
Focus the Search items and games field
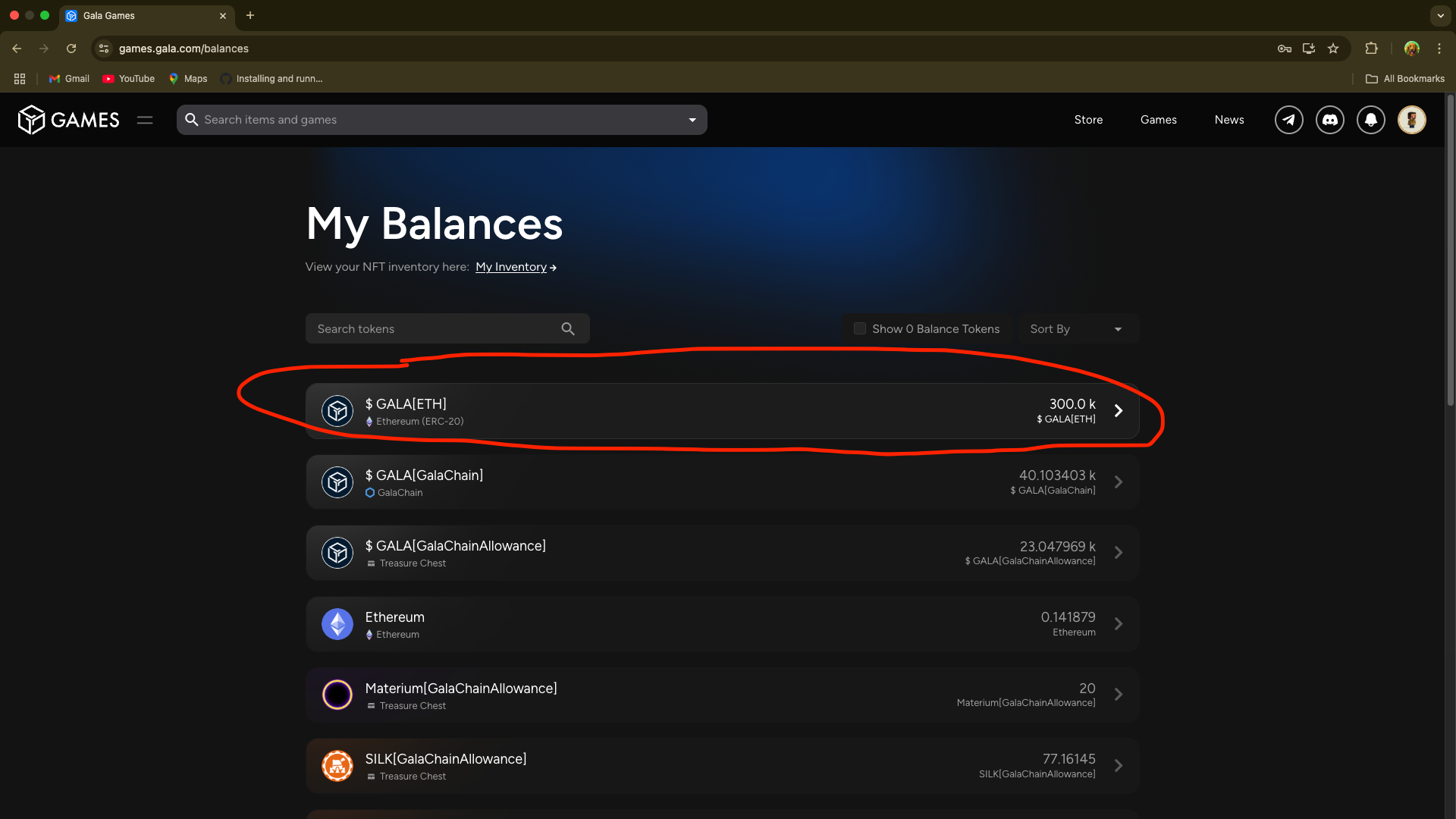click(442, 120)
